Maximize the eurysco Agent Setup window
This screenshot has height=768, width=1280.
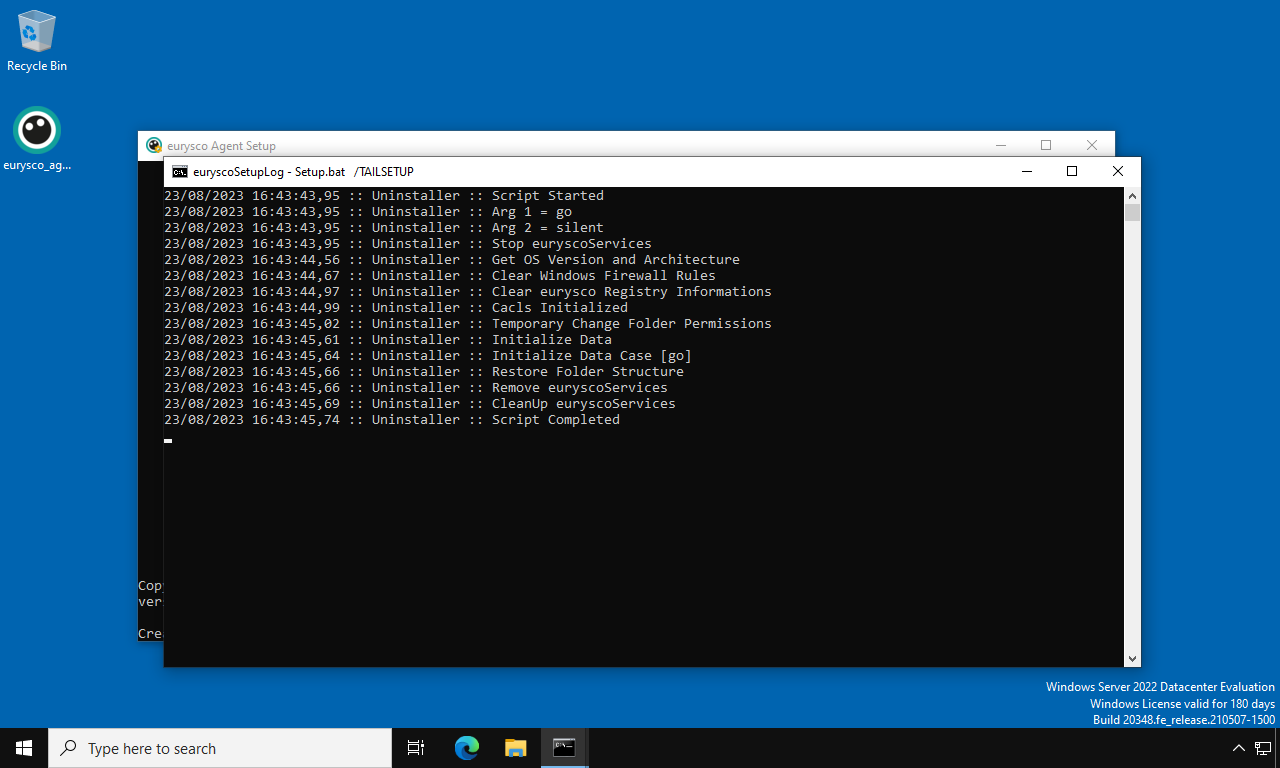click(1046, 145)
